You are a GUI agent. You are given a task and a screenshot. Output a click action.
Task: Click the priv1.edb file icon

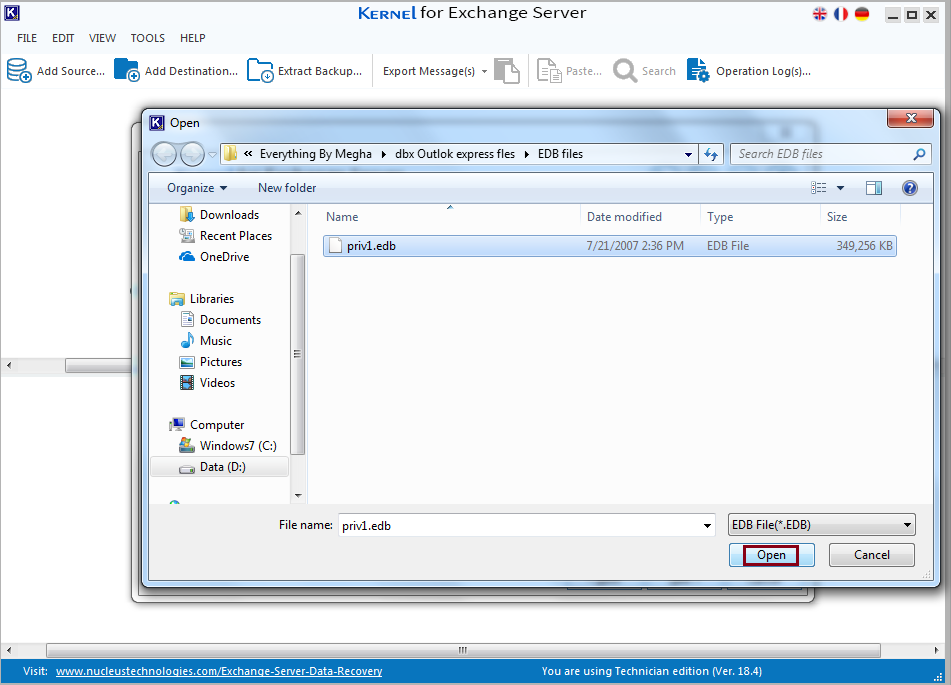point(335,246)
